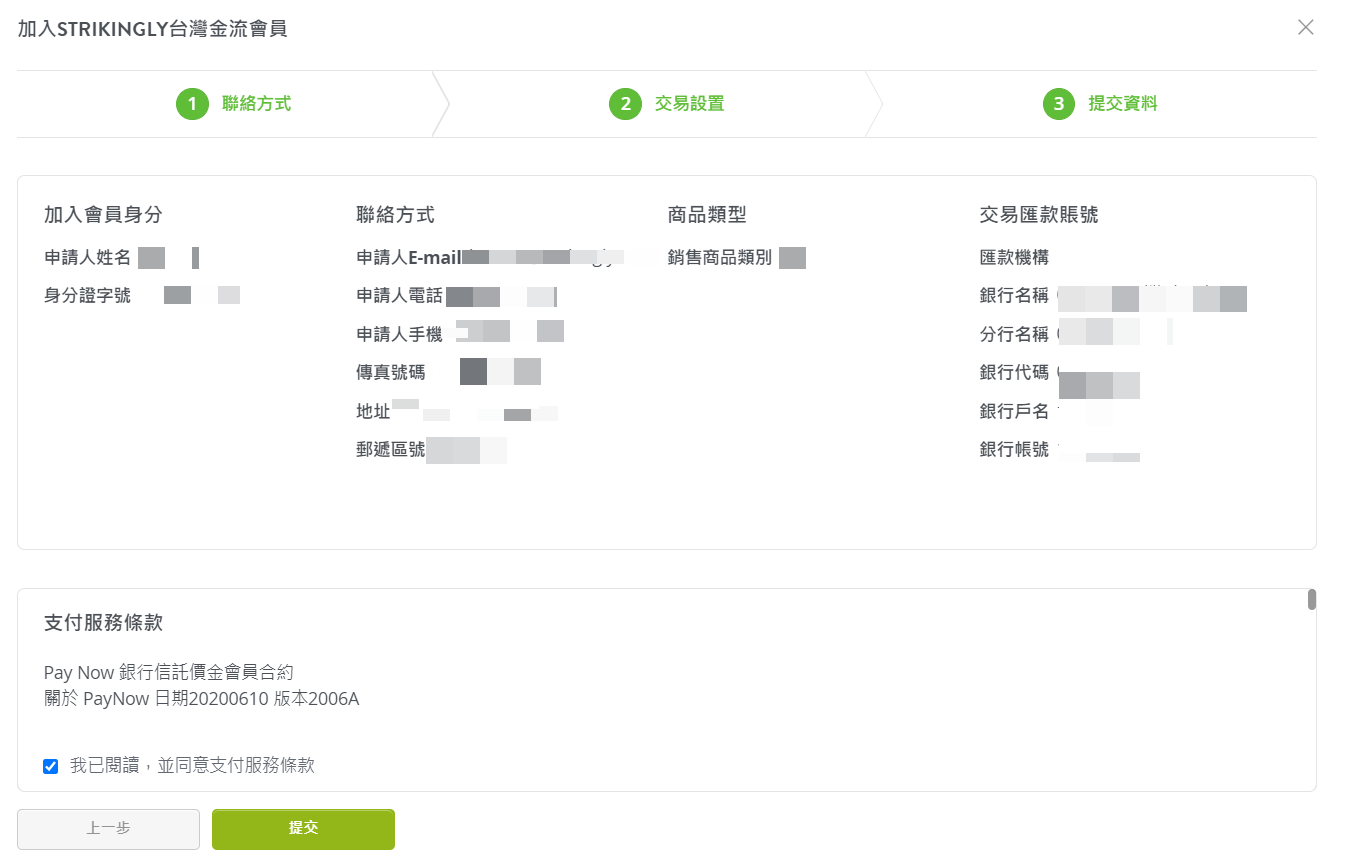Click the dialog title 加入STRIKINGLY台灣金流會員
Screen dimensions: 1353x864
pyautogui.click(x=153, y=29)
